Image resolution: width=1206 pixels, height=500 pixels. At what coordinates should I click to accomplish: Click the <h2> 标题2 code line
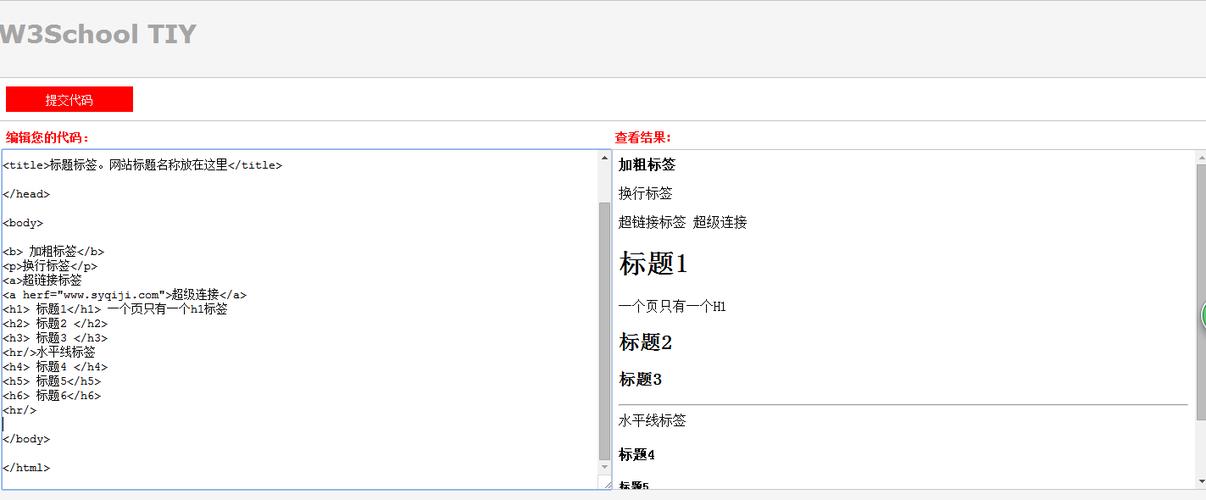click(x=55, y=323)
